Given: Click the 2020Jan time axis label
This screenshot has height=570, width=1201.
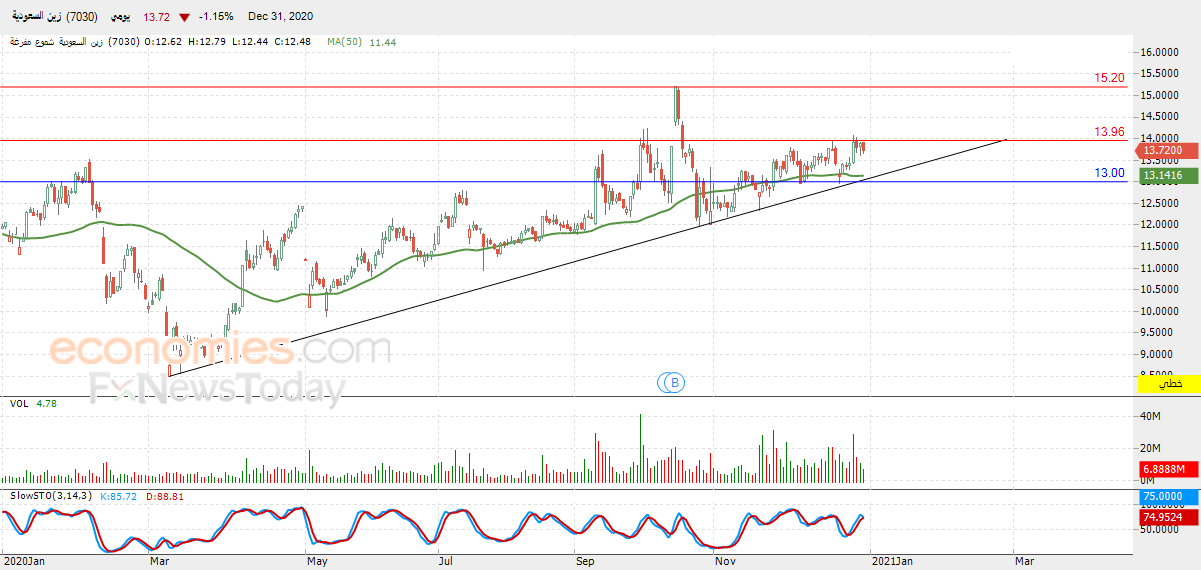Looking at the screenshot, I should tap(24, 562).
